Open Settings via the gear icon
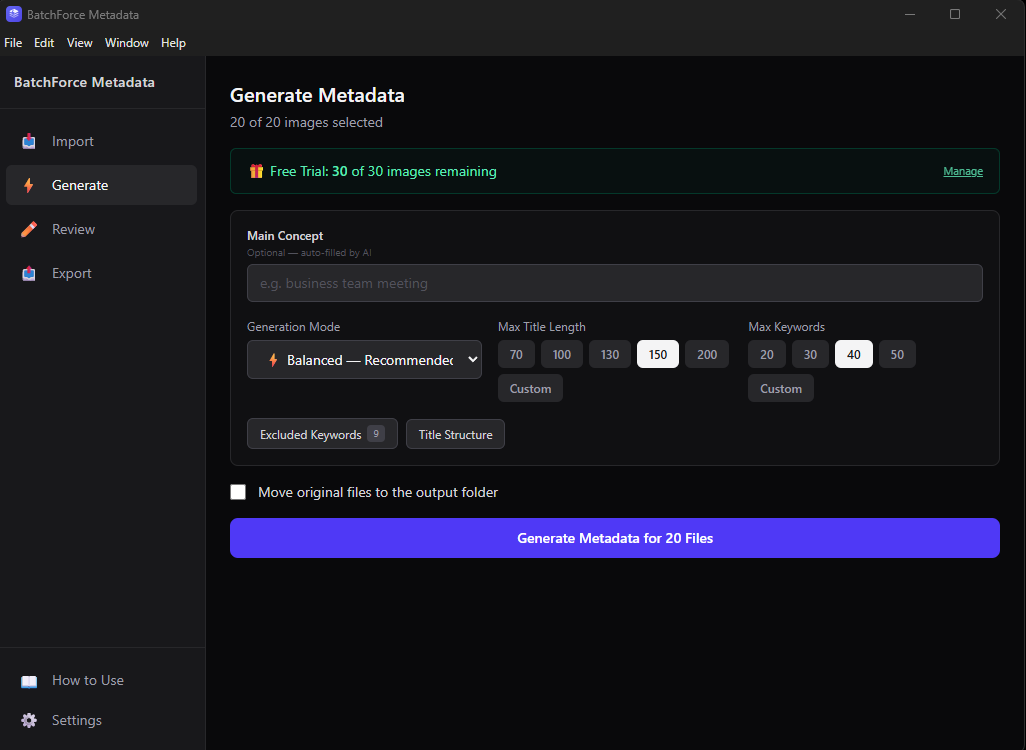 [x=29, y=720]
